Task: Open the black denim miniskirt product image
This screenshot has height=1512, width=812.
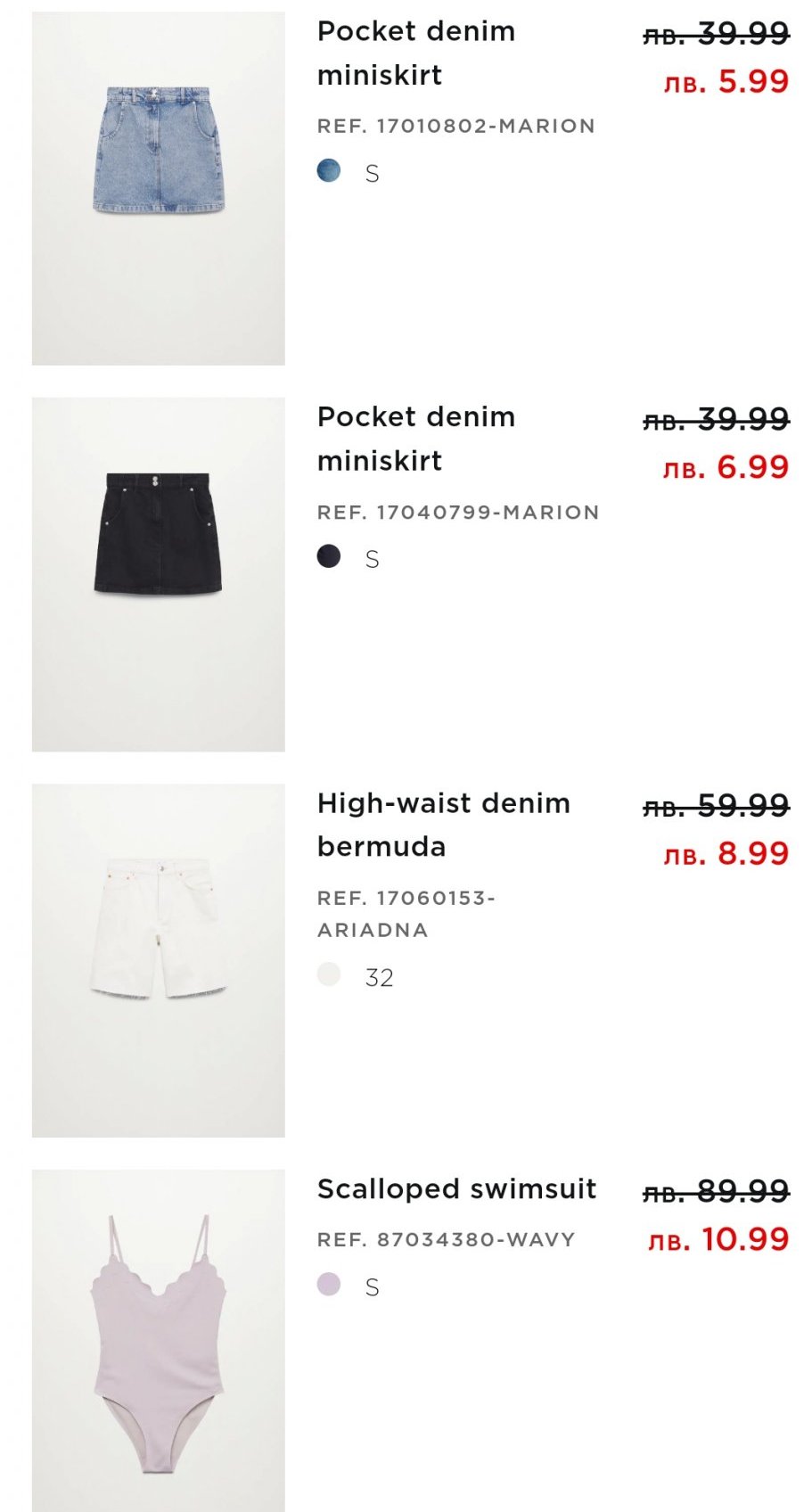Action: coord(159,574)
